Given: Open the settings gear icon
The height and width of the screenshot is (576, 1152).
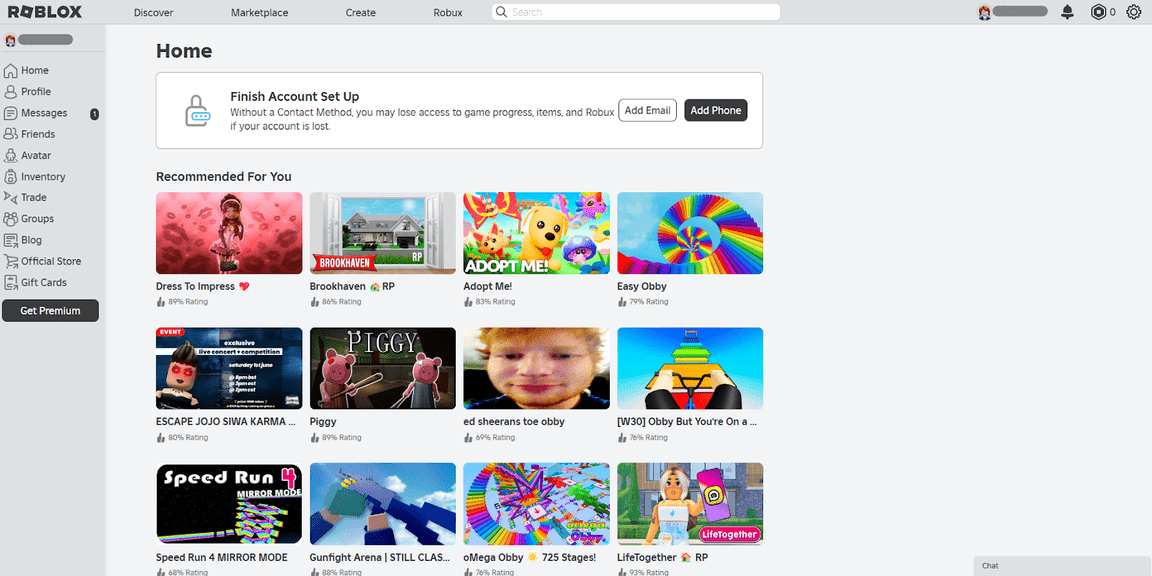Looking at the screenshot, I should (x=1133, y=12).
